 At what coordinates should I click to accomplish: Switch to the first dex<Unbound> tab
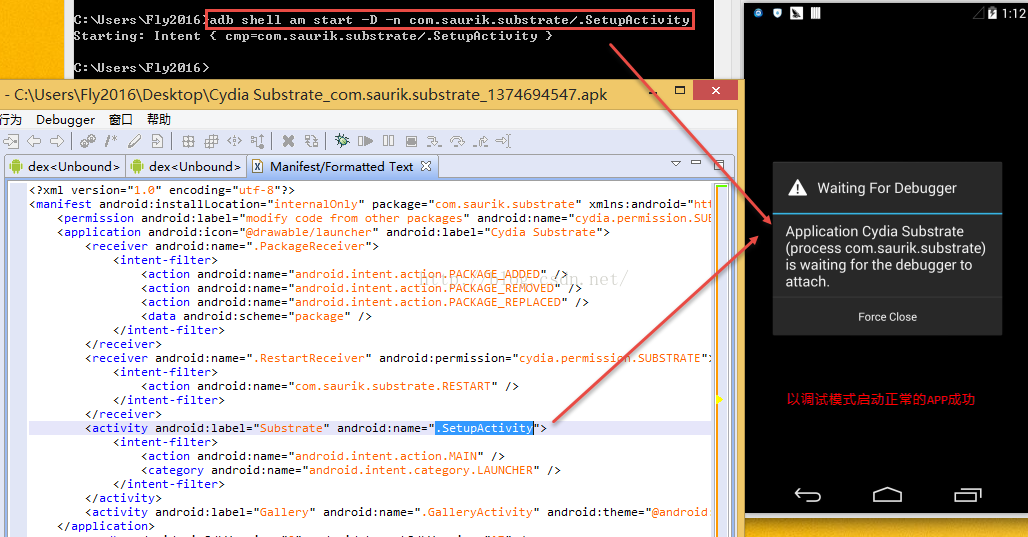pyautogui.click(x=65, y=167)
